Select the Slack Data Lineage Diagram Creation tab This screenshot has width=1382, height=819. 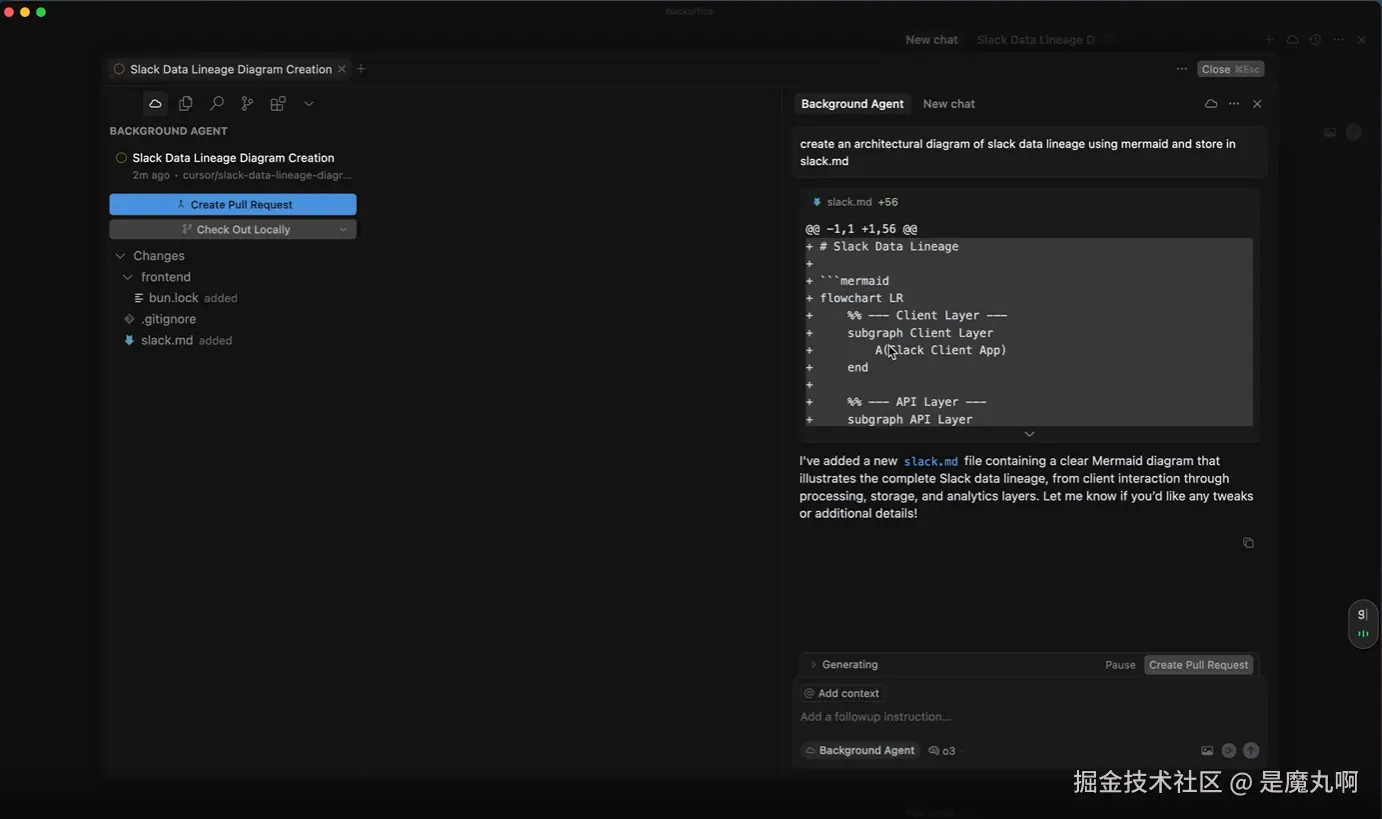(x=229, y=69)
